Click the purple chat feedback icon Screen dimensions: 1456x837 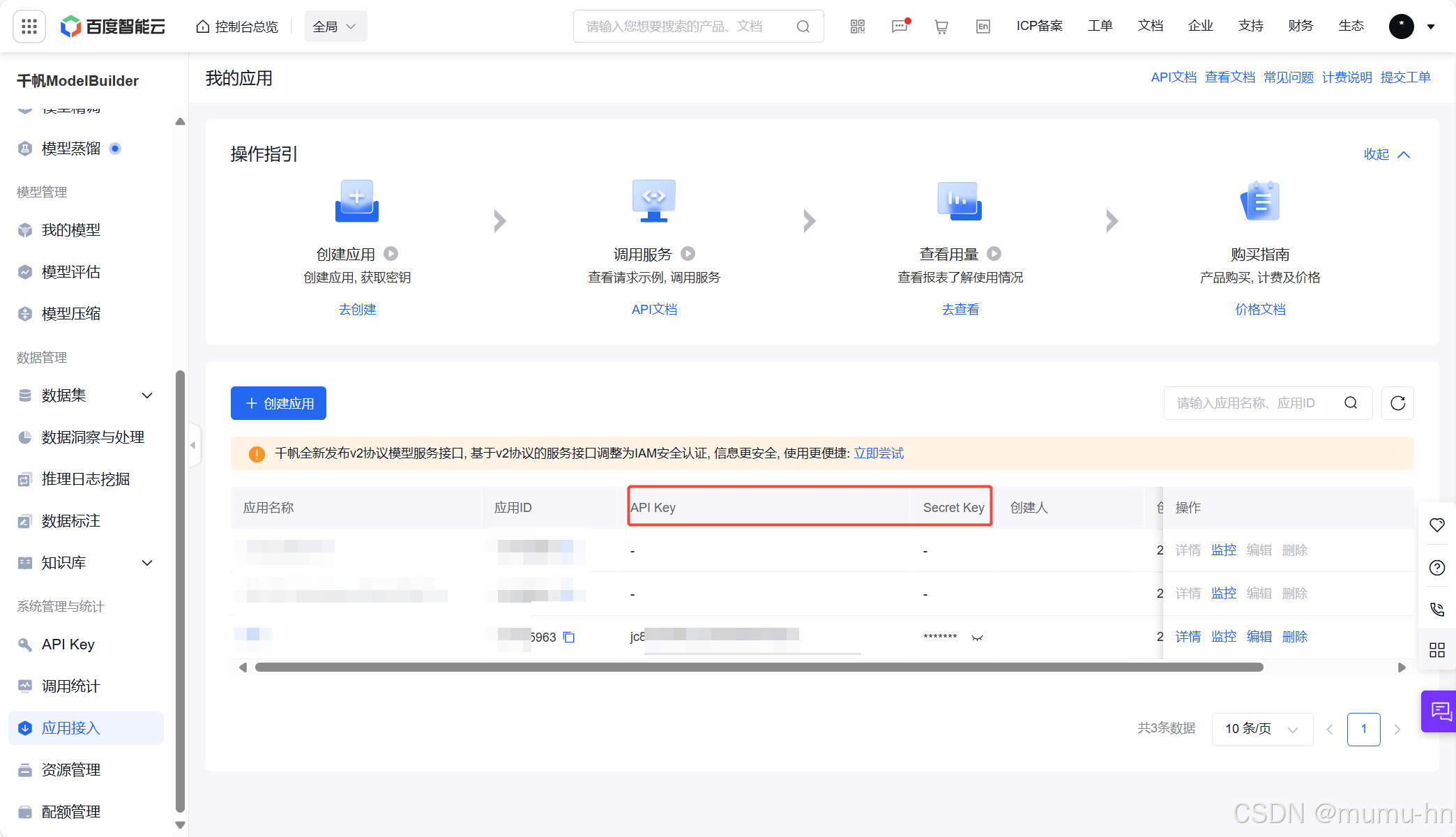click(1439, 711)
